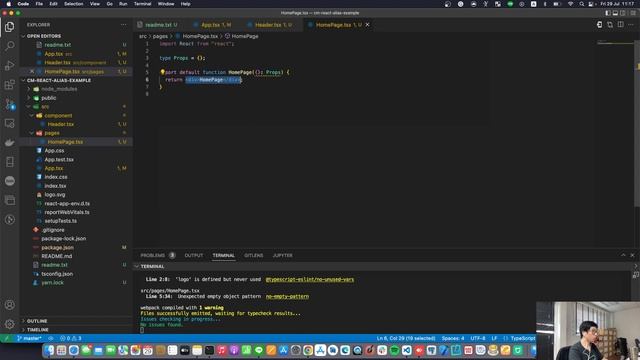
Task: Click LF end-of-line in status bar
Action: tap(494, 338)
